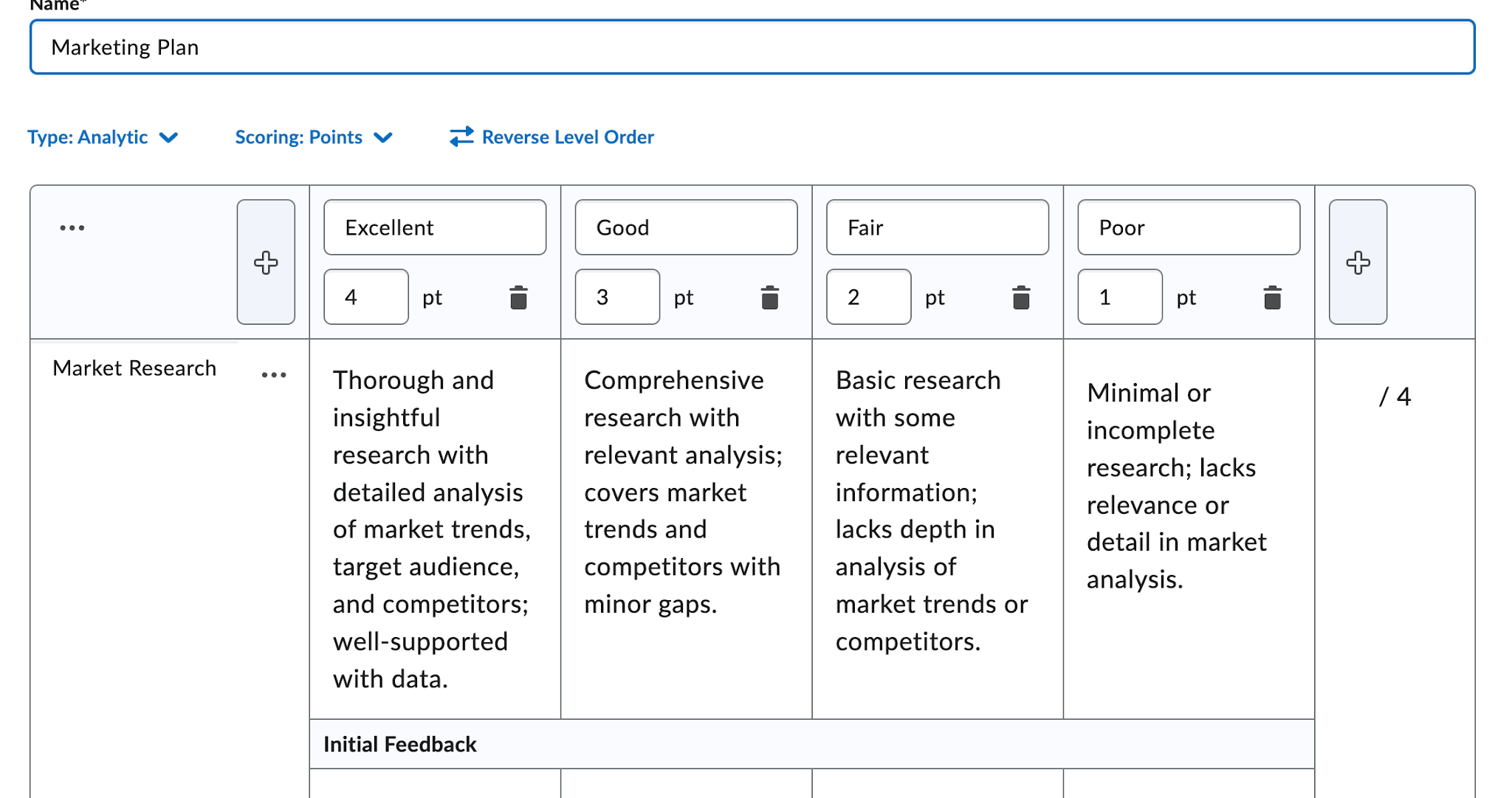Edit the 4 pt points field
Screen dimensions: 1512x798
tap(366, 297)
